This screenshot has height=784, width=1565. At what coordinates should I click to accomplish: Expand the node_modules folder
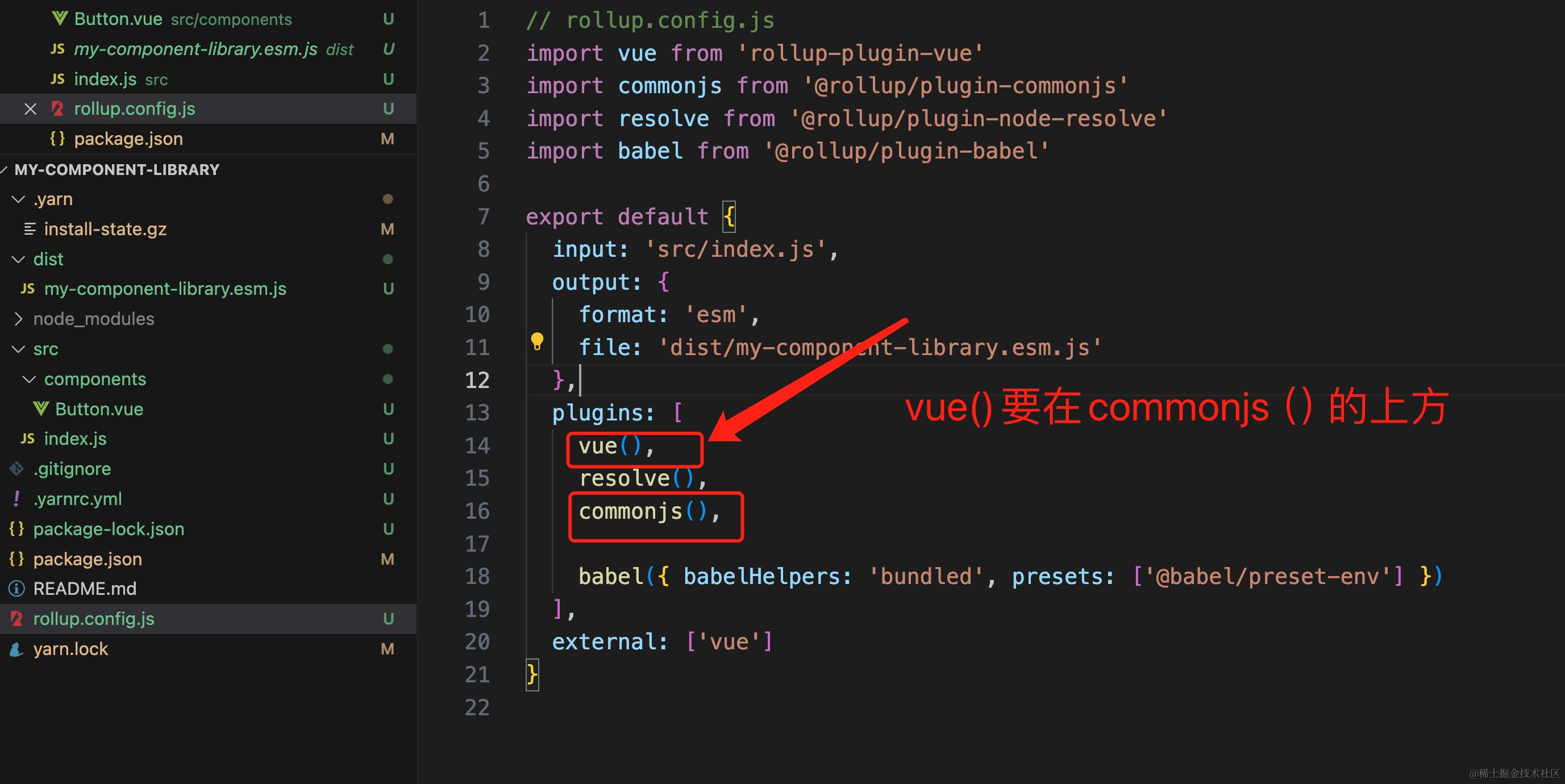tap(19, 319)
